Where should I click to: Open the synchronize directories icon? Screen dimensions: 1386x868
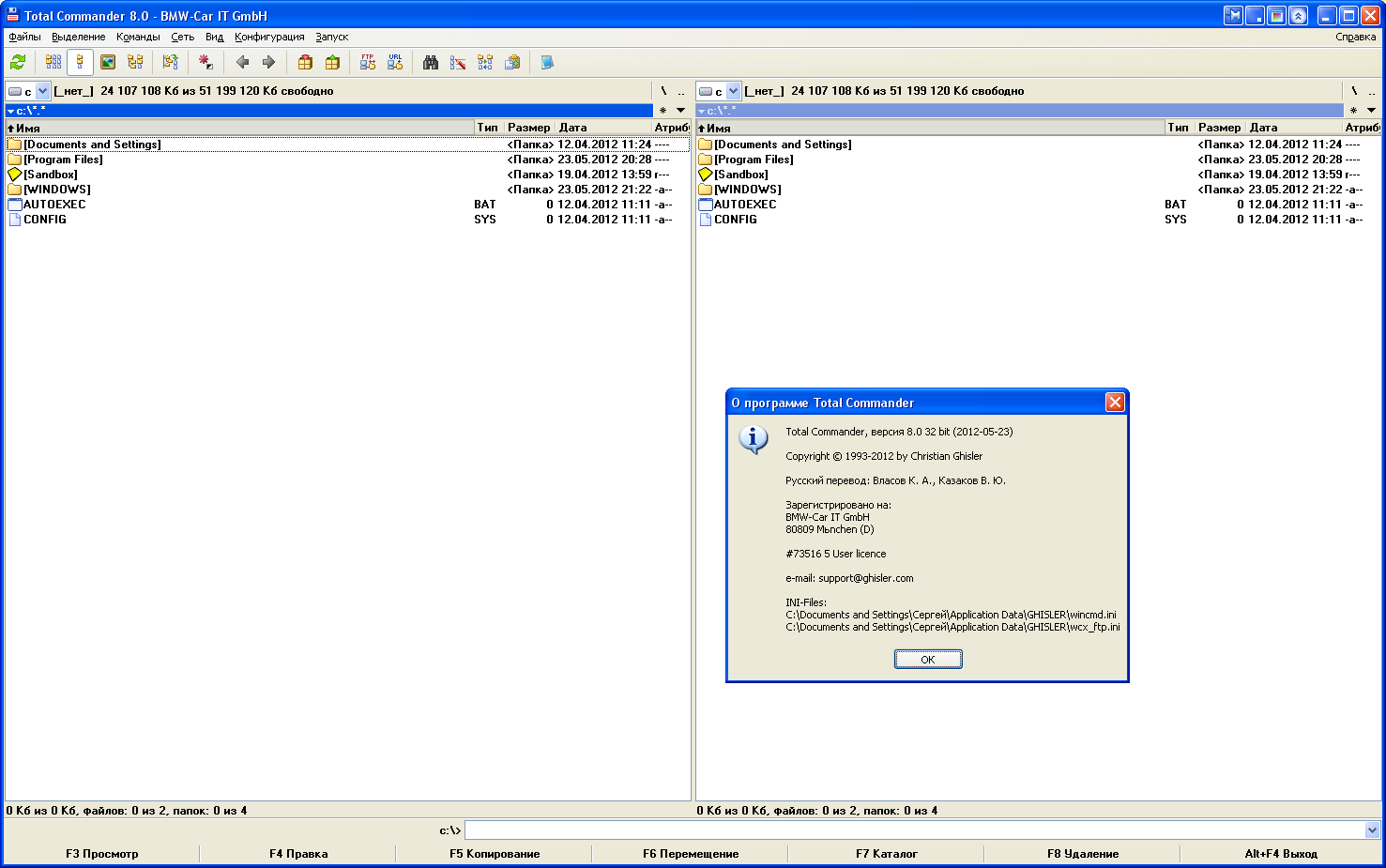[x=485, y=62]
